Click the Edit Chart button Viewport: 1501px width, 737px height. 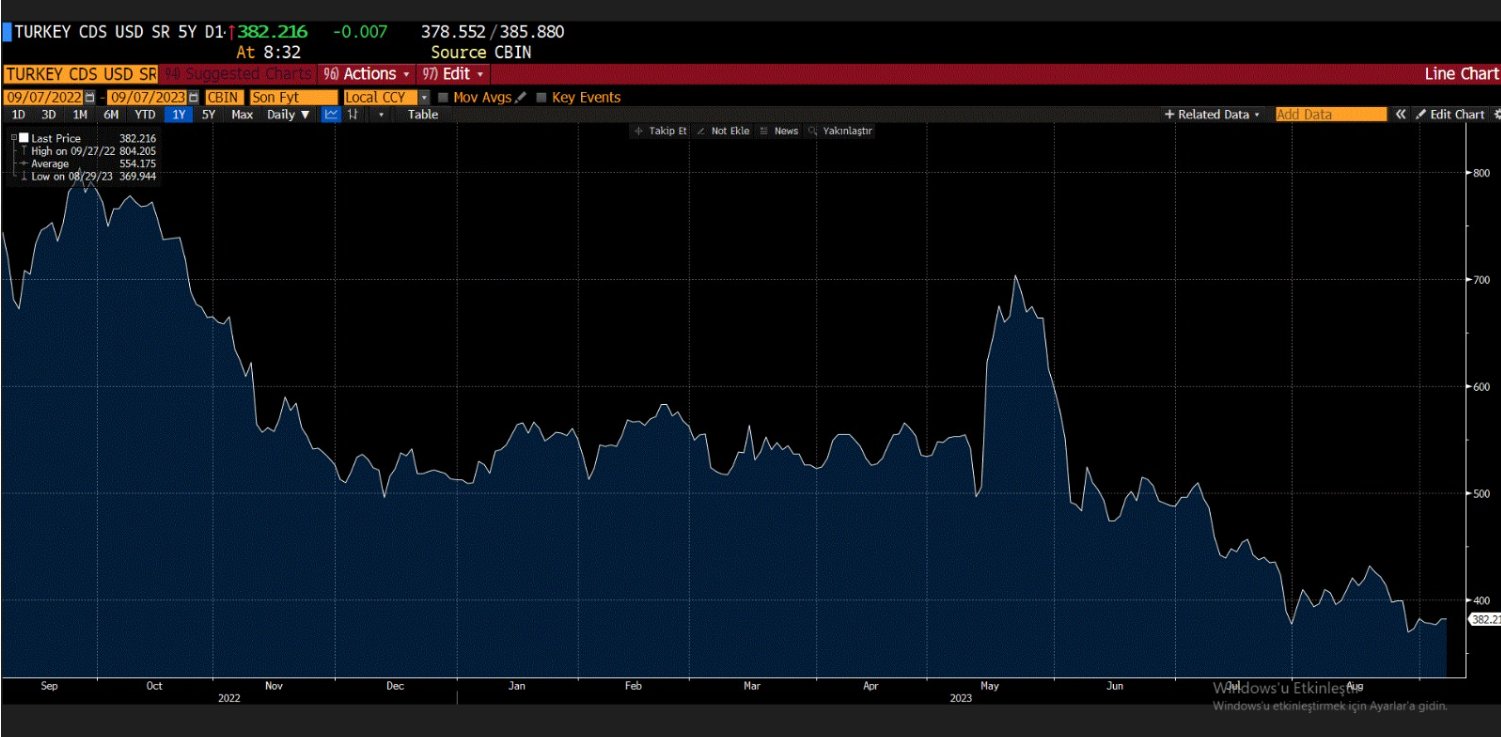1449,115
